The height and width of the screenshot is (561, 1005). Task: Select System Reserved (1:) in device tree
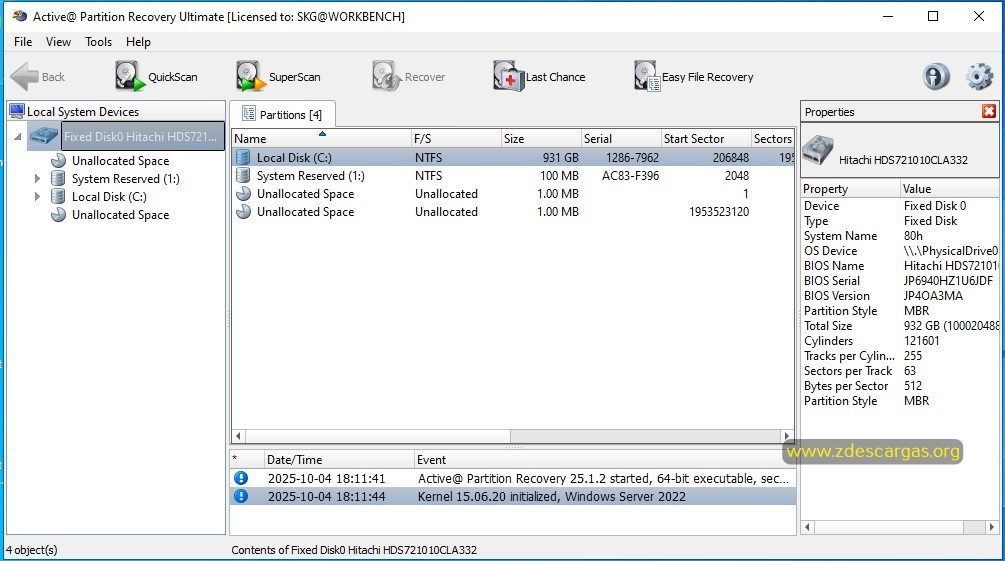pyautogui.click(x=126, y=178)
